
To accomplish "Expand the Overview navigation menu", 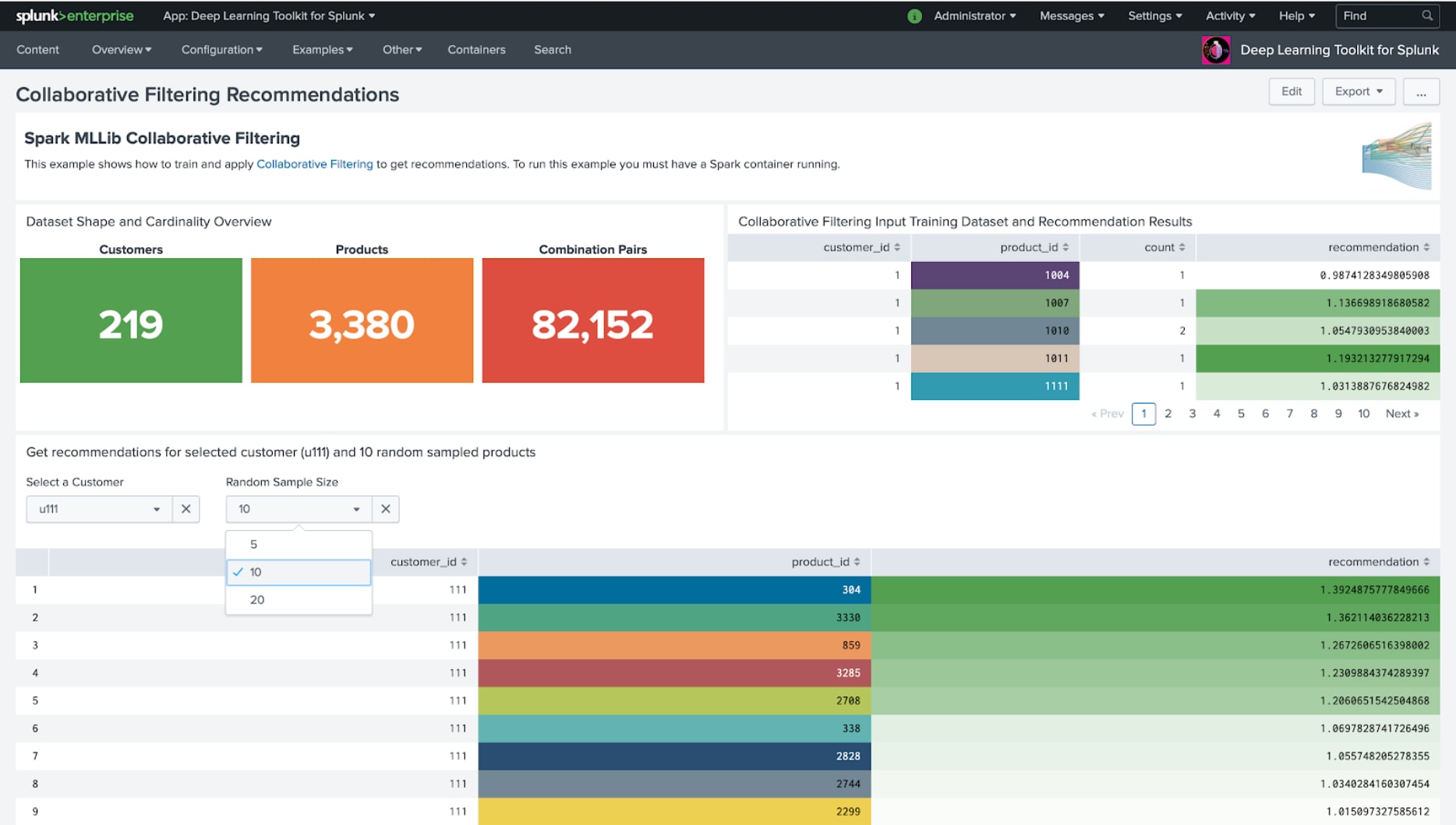I will pyautogui.click(x=122, y=50).
